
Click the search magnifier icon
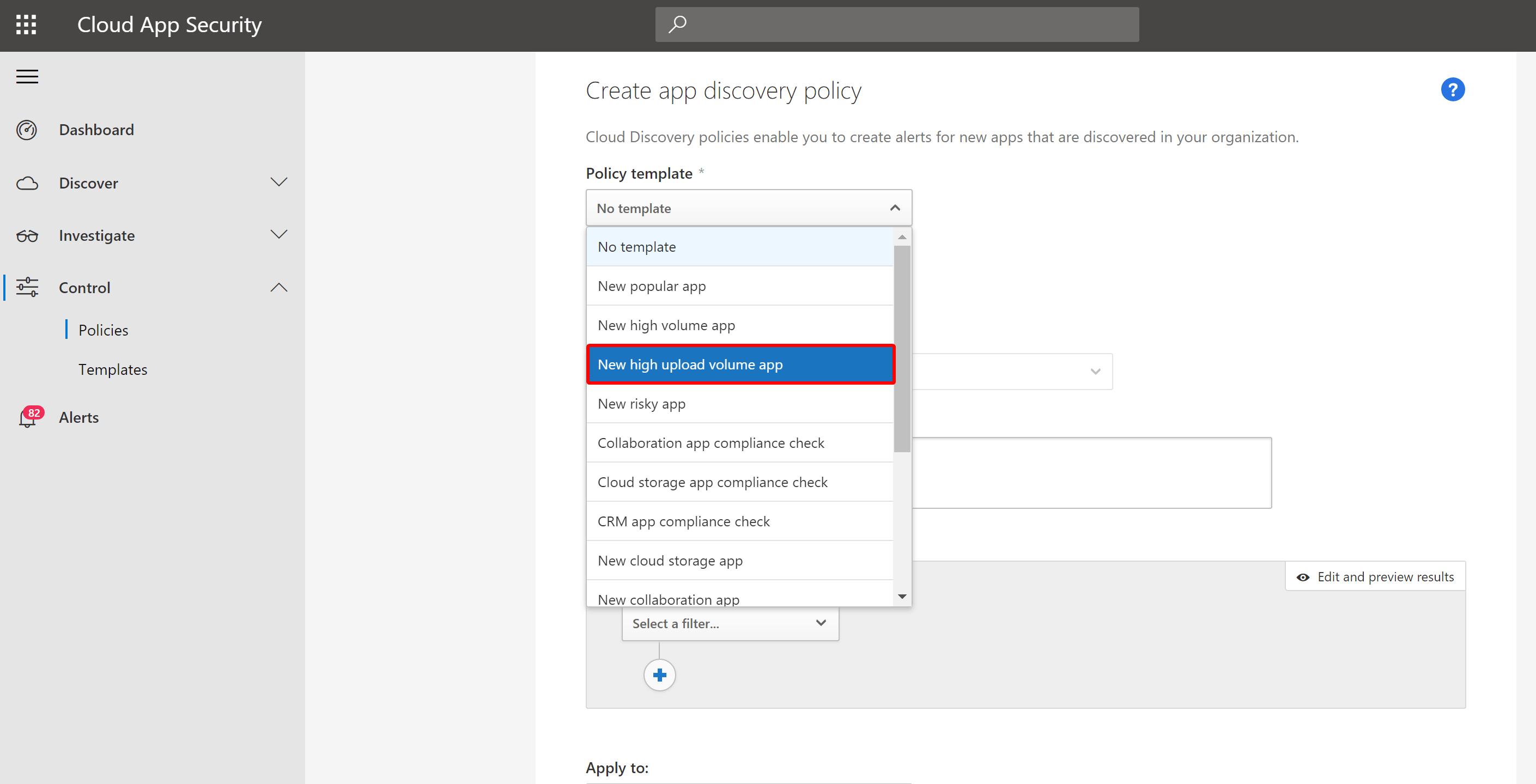[x=677, y=25]
